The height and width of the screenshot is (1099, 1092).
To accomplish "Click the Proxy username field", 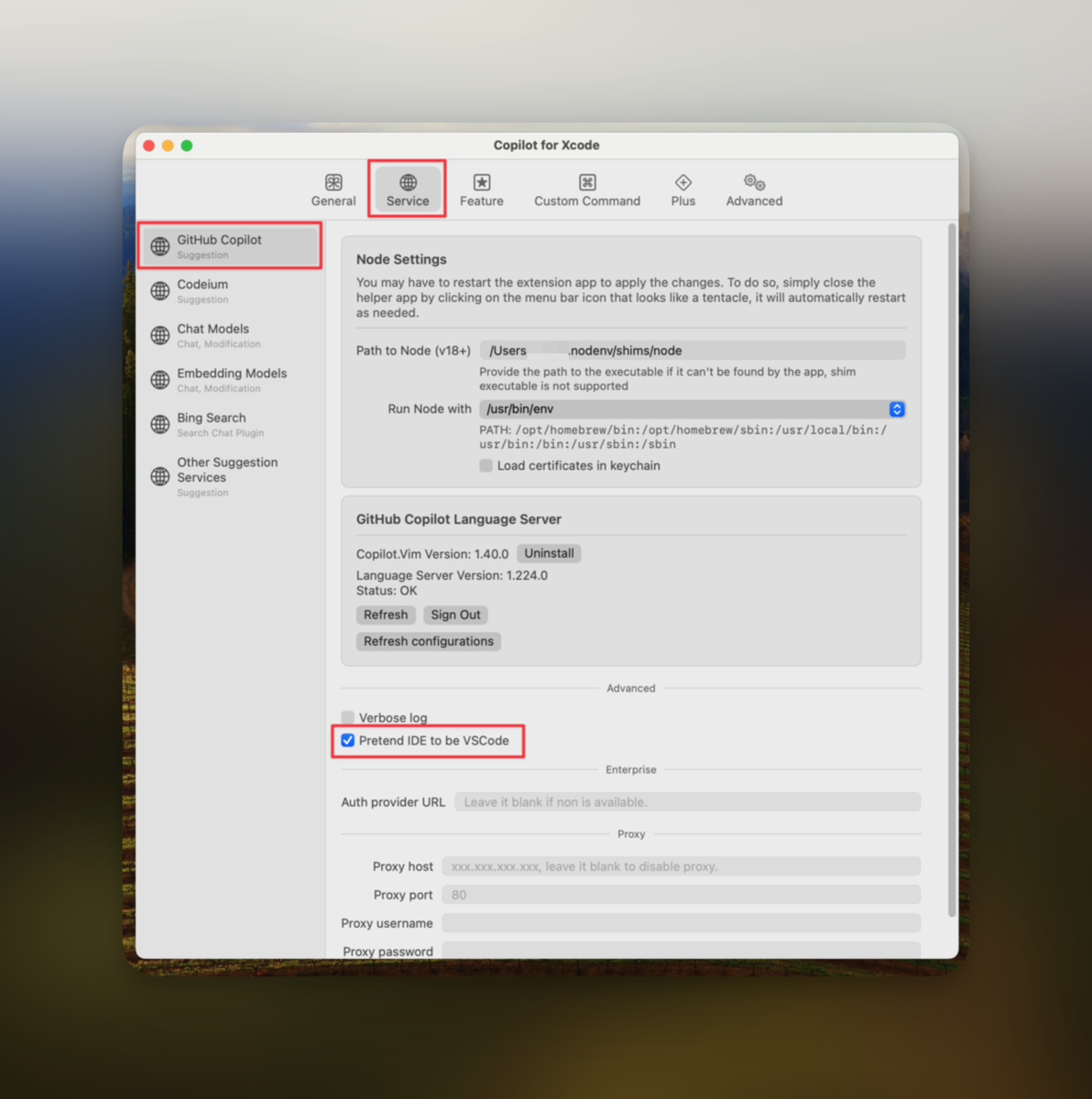I will 681,923.
